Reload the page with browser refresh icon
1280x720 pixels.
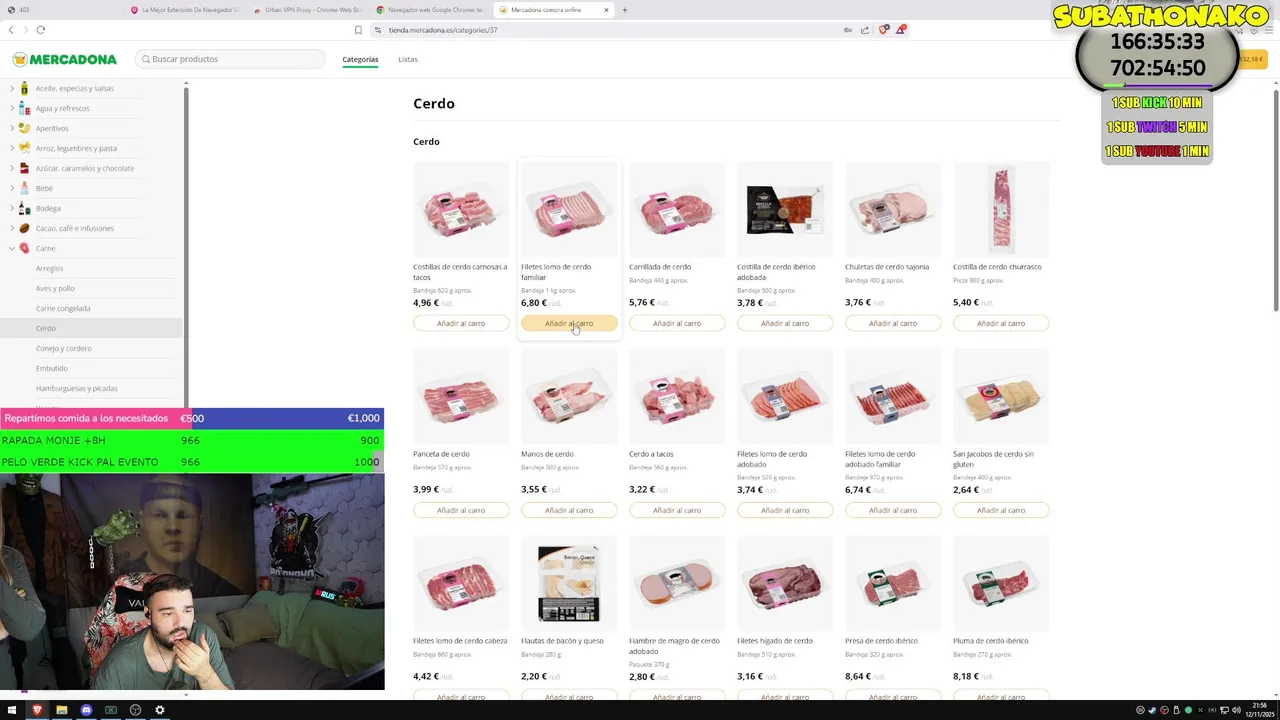(40, 30)
